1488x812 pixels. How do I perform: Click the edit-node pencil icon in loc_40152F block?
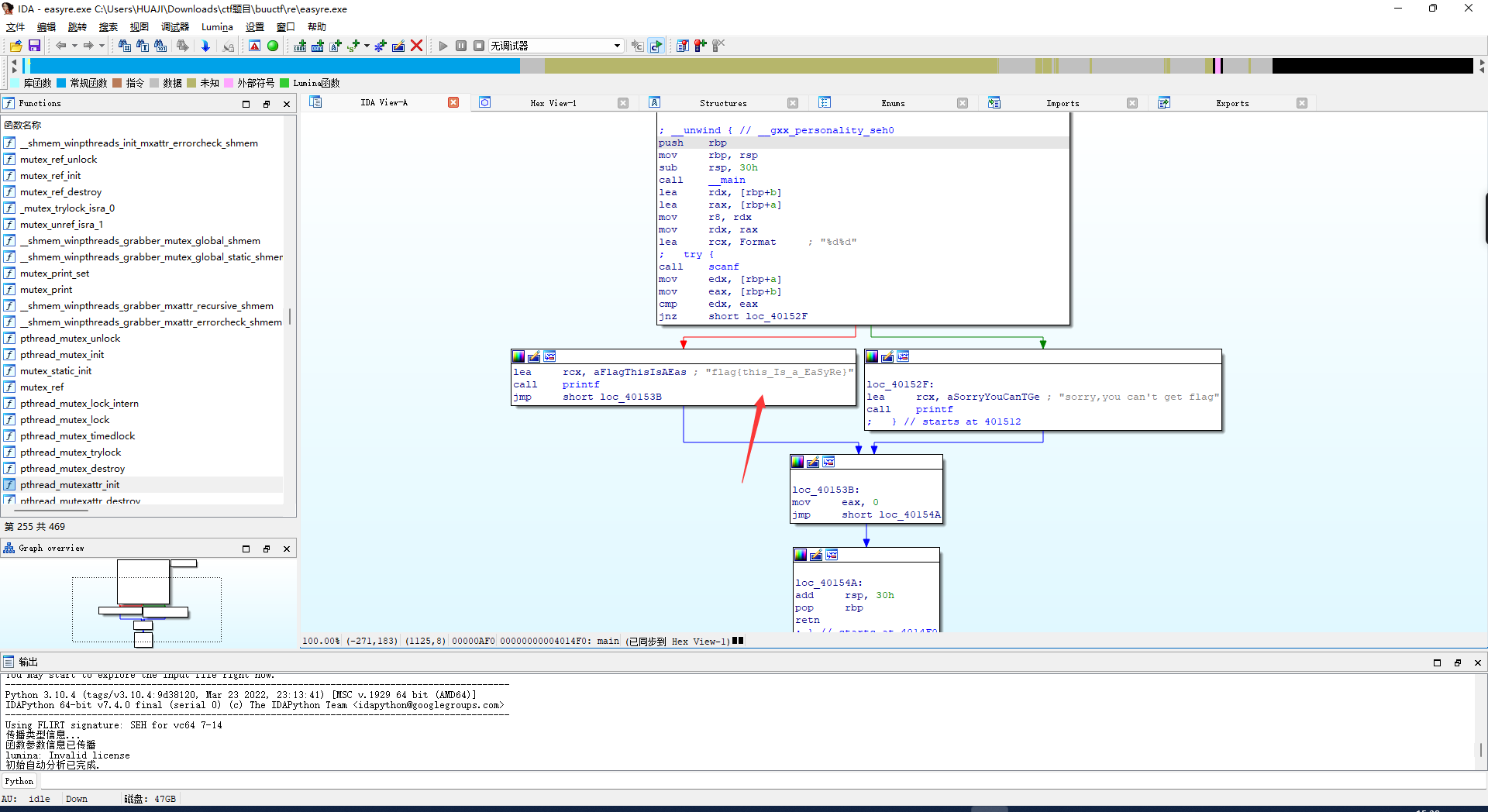tap(887, 356)
